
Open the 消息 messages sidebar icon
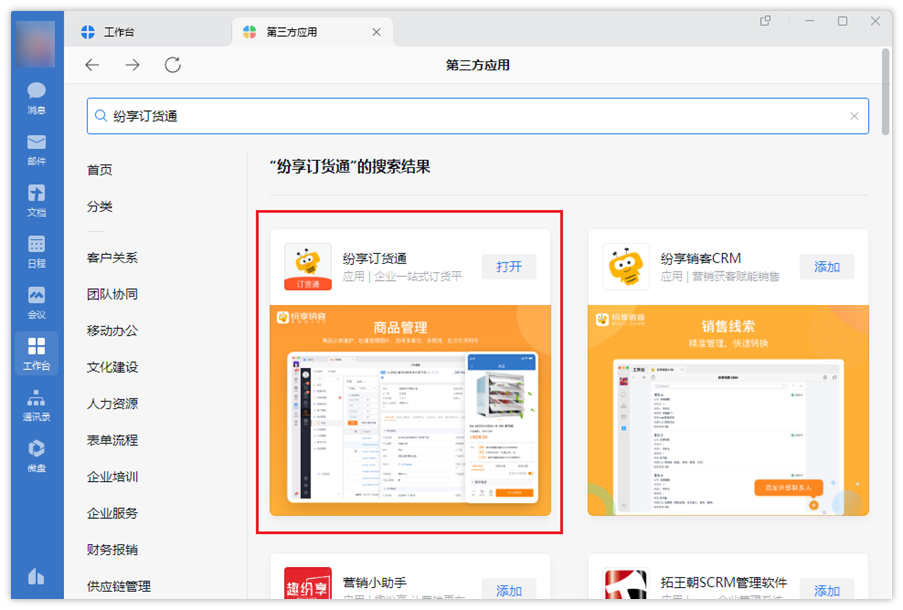tap(36, 97)
